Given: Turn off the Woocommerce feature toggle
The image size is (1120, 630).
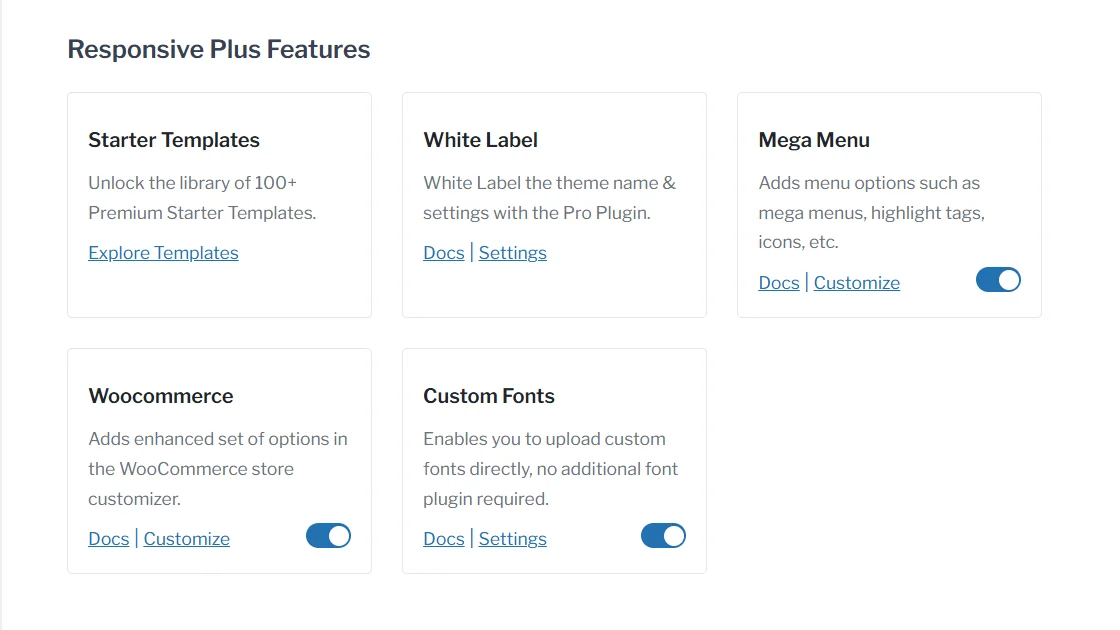Looking at the screenshot, I should coord(328,536).
